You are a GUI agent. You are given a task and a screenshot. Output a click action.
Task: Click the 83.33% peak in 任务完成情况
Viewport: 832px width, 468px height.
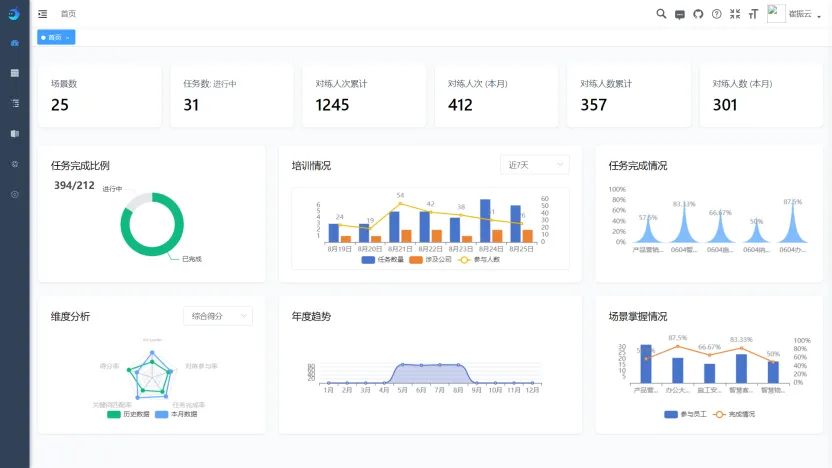(x=684, y=226)
